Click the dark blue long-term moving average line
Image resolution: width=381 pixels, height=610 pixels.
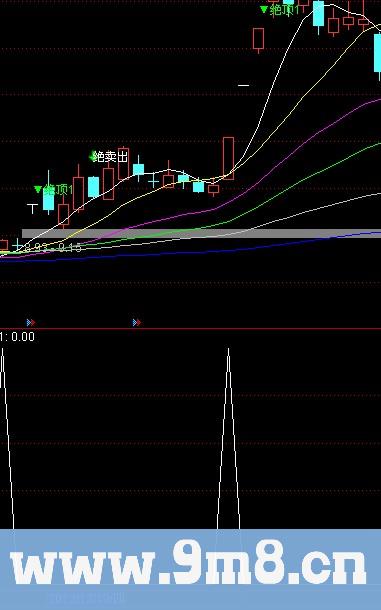pyautogui.click(x=190, y=252)
